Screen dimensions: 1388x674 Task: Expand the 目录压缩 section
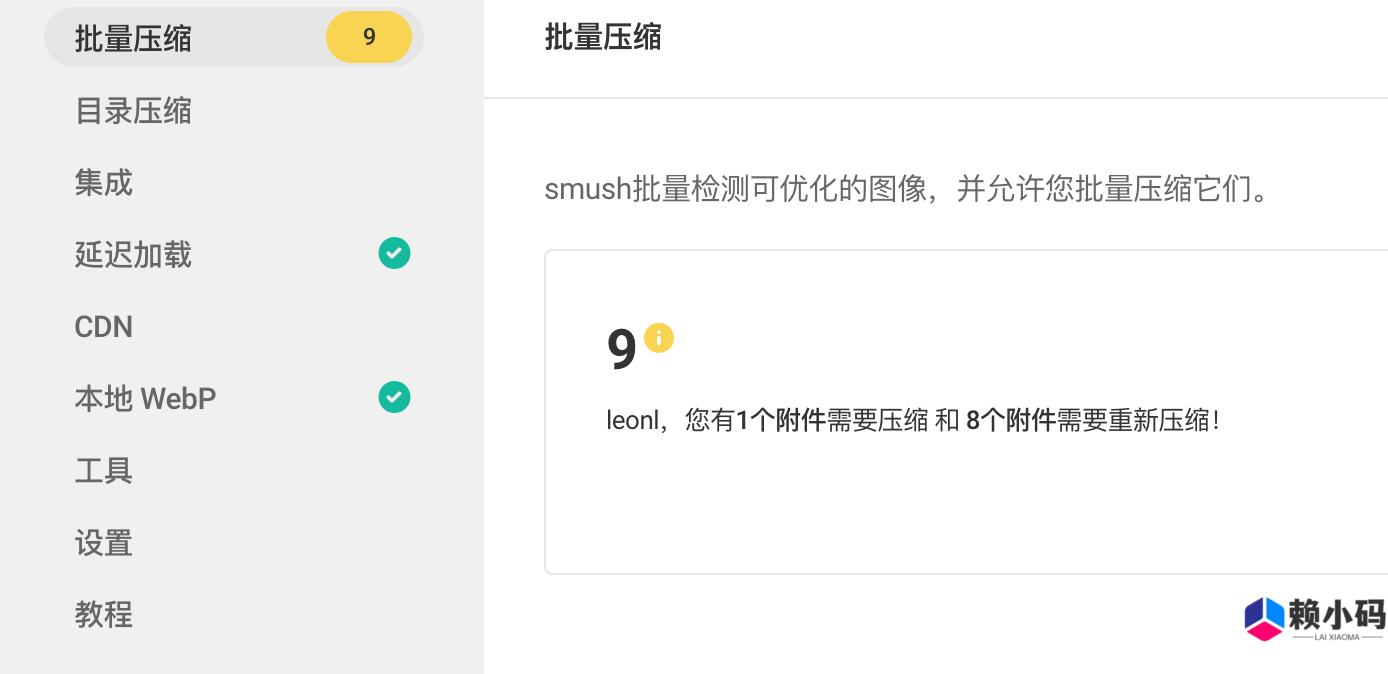point(131,111)
